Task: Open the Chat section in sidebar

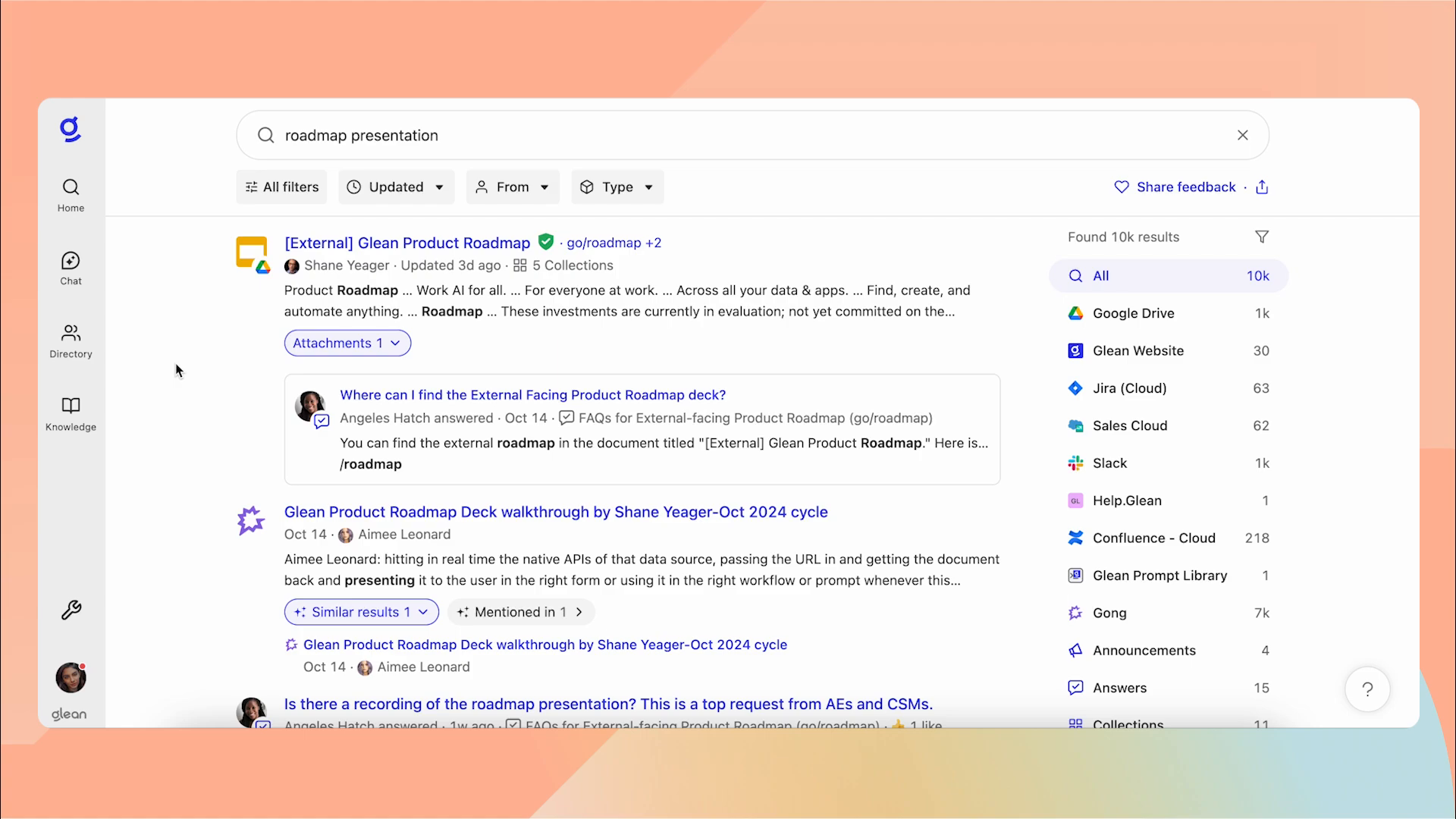Action: point(70,268)
